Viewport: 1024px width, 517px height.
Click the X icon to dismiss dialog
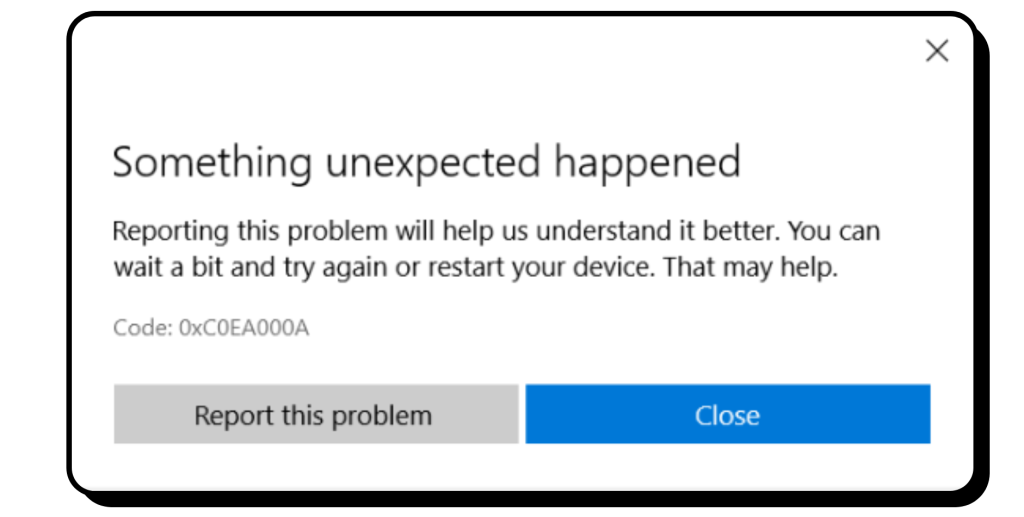(936, 51)
